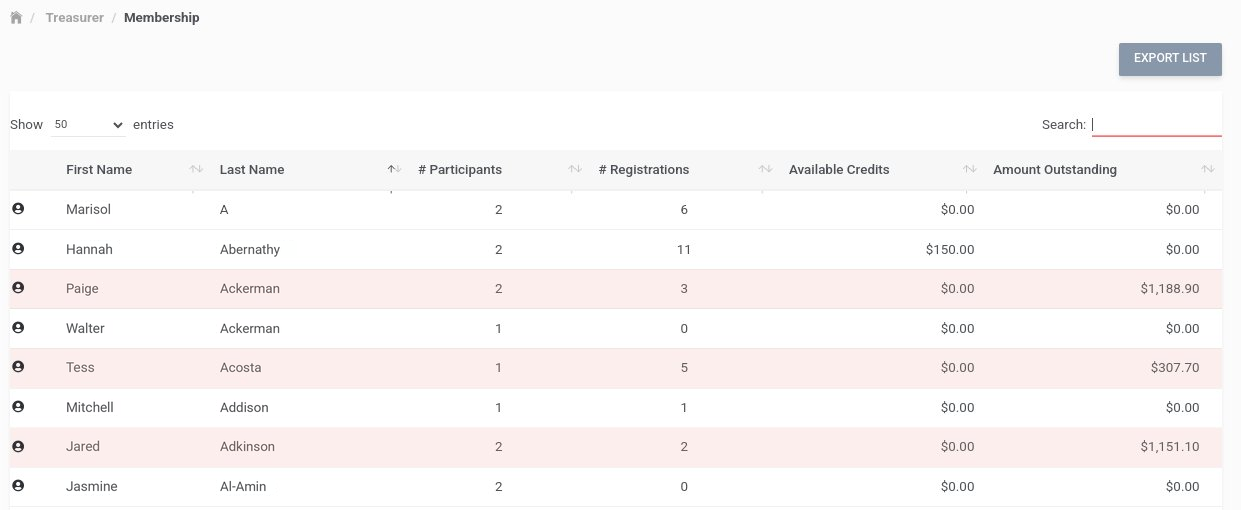The image size is (1241, 510).
Task: Sort by # Registrations column arrows
Action: [x=765, y=170]
